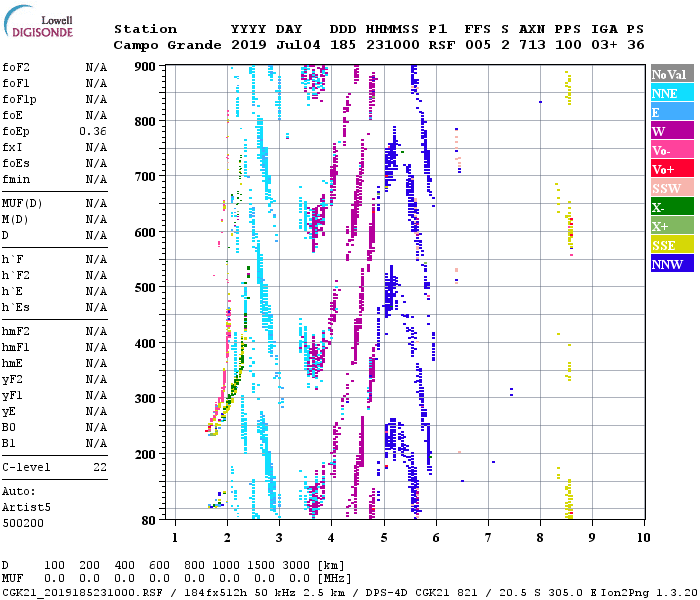Click the 300 km height axis label
700x600 pixels.
145,399
